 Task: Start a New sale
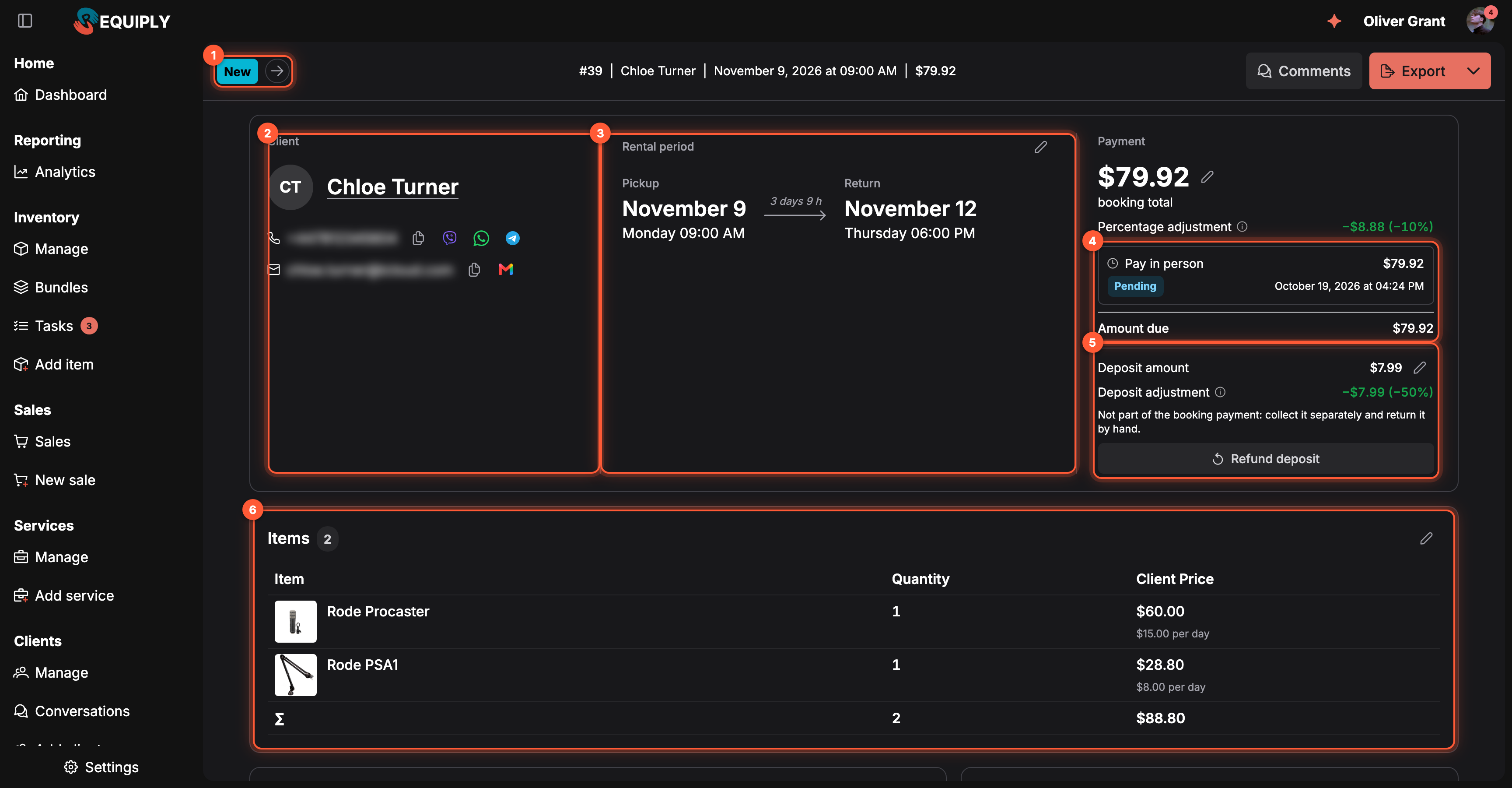pyautogui.click(x=55, y=480)
